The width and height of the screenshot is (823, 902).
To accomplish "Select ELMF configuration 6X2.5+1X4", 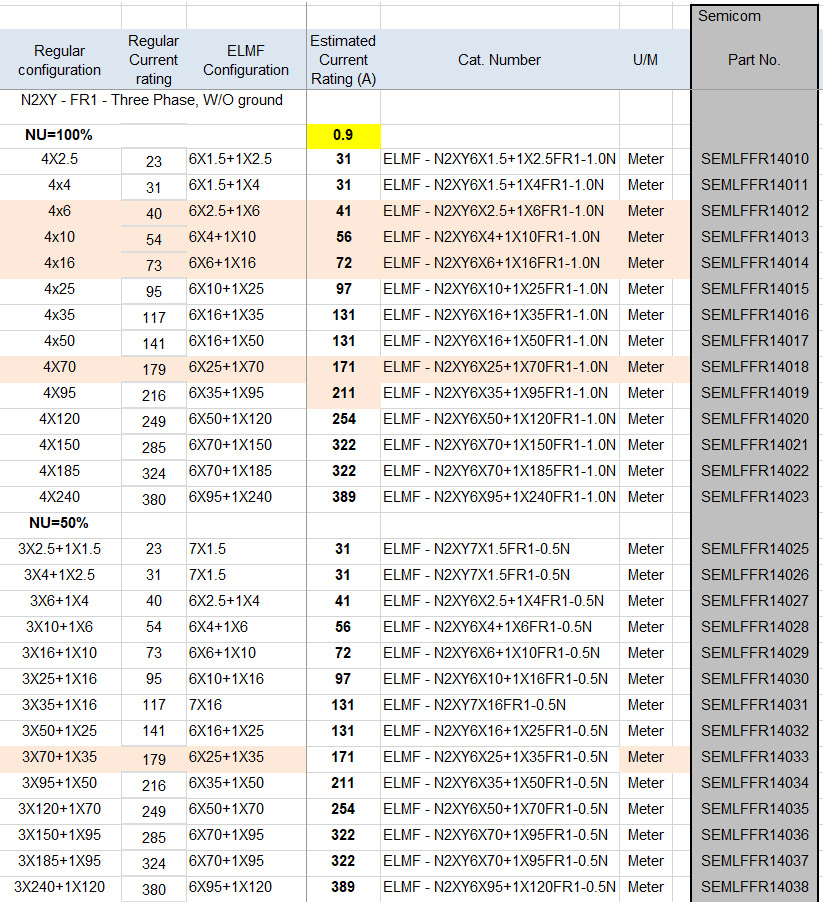I will [x=224, y=601].
